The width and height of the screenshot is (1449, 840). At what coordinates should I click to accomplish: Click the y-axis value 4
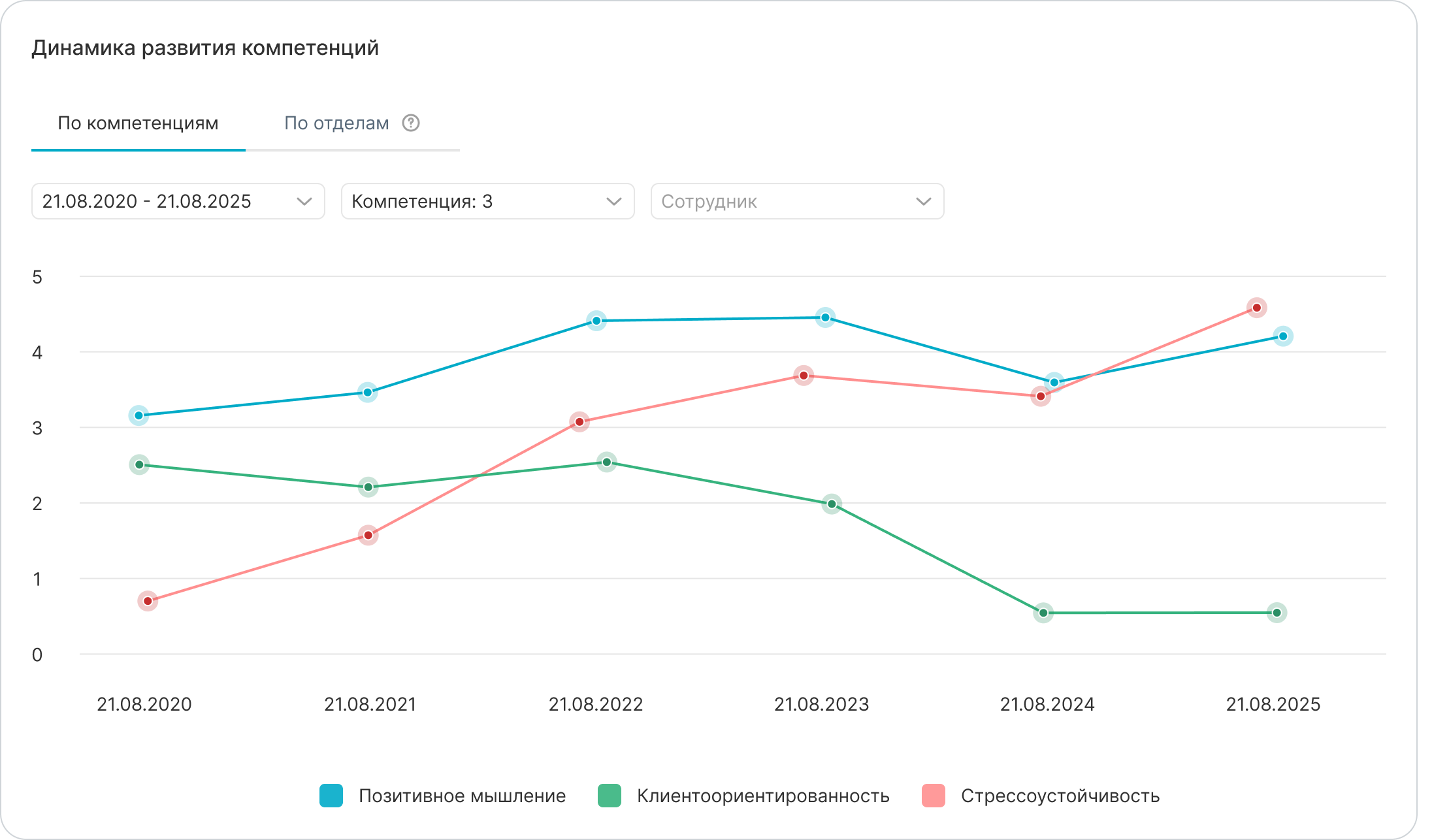point(37,353)
